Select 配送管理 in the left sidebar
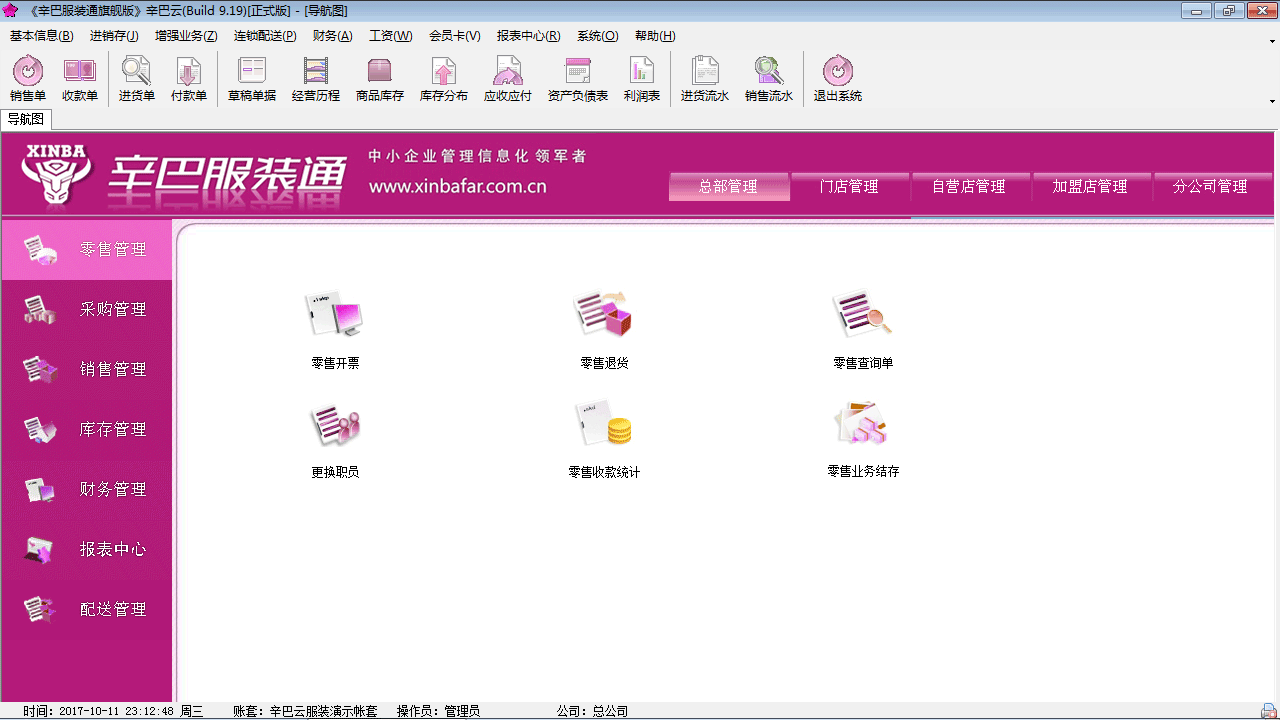The height and width of the screenshot is (720, 1280). point(86,610)
